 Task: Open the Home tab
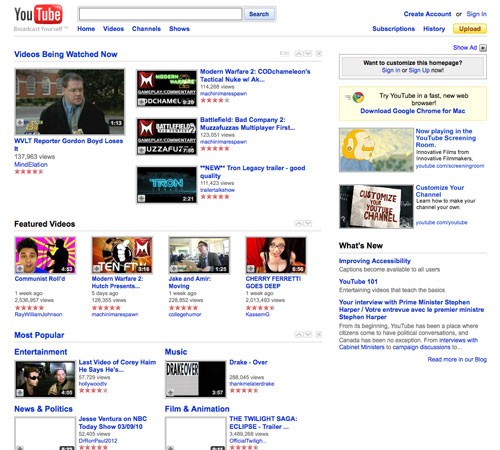pyautogui.click(x=86, y=29)
